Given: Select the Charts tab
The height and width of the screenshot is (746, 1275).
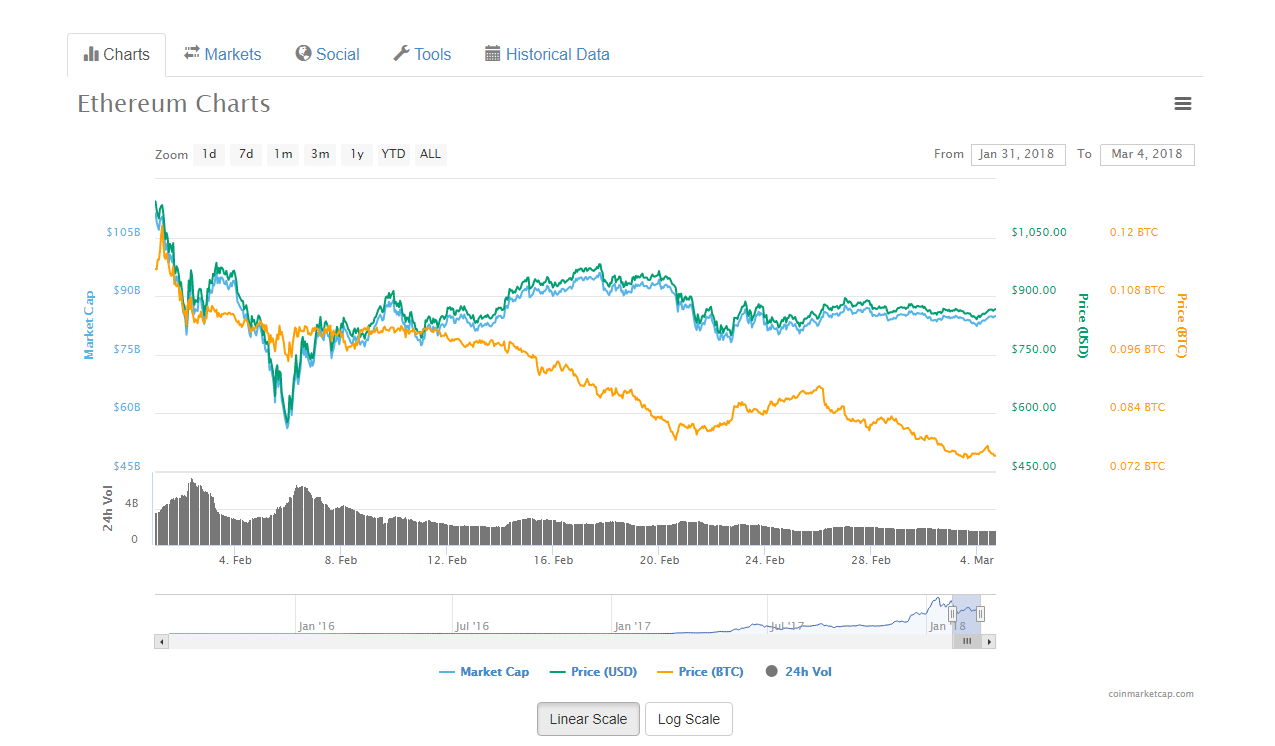Looking at the screenshot, I should [x=117, y=55].
